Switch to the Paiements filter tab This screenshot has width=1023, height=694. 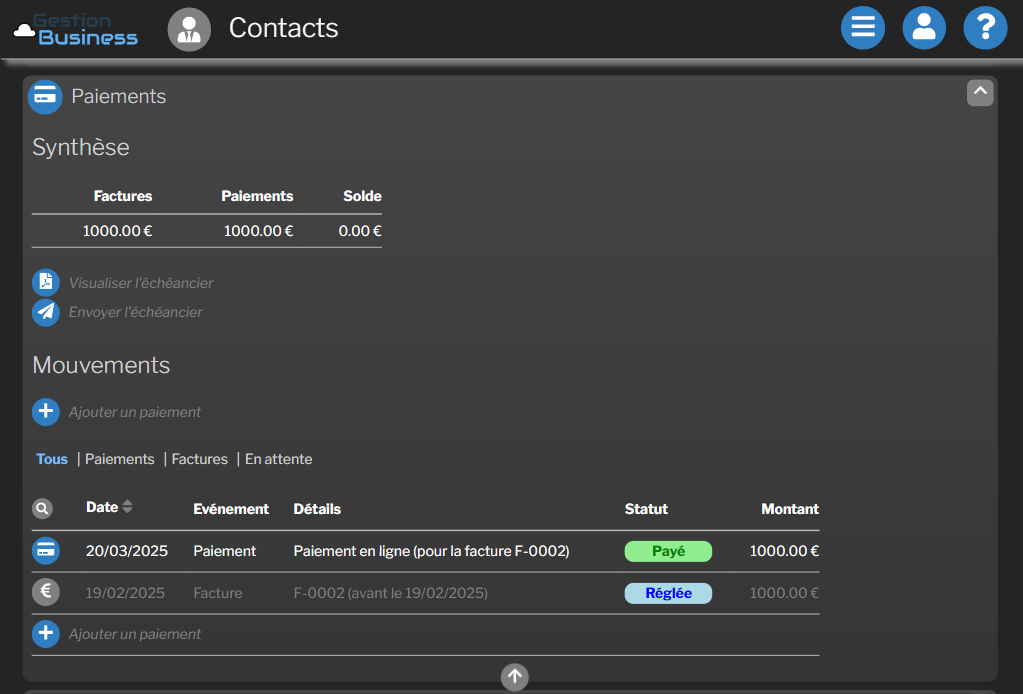pos(119,459)
